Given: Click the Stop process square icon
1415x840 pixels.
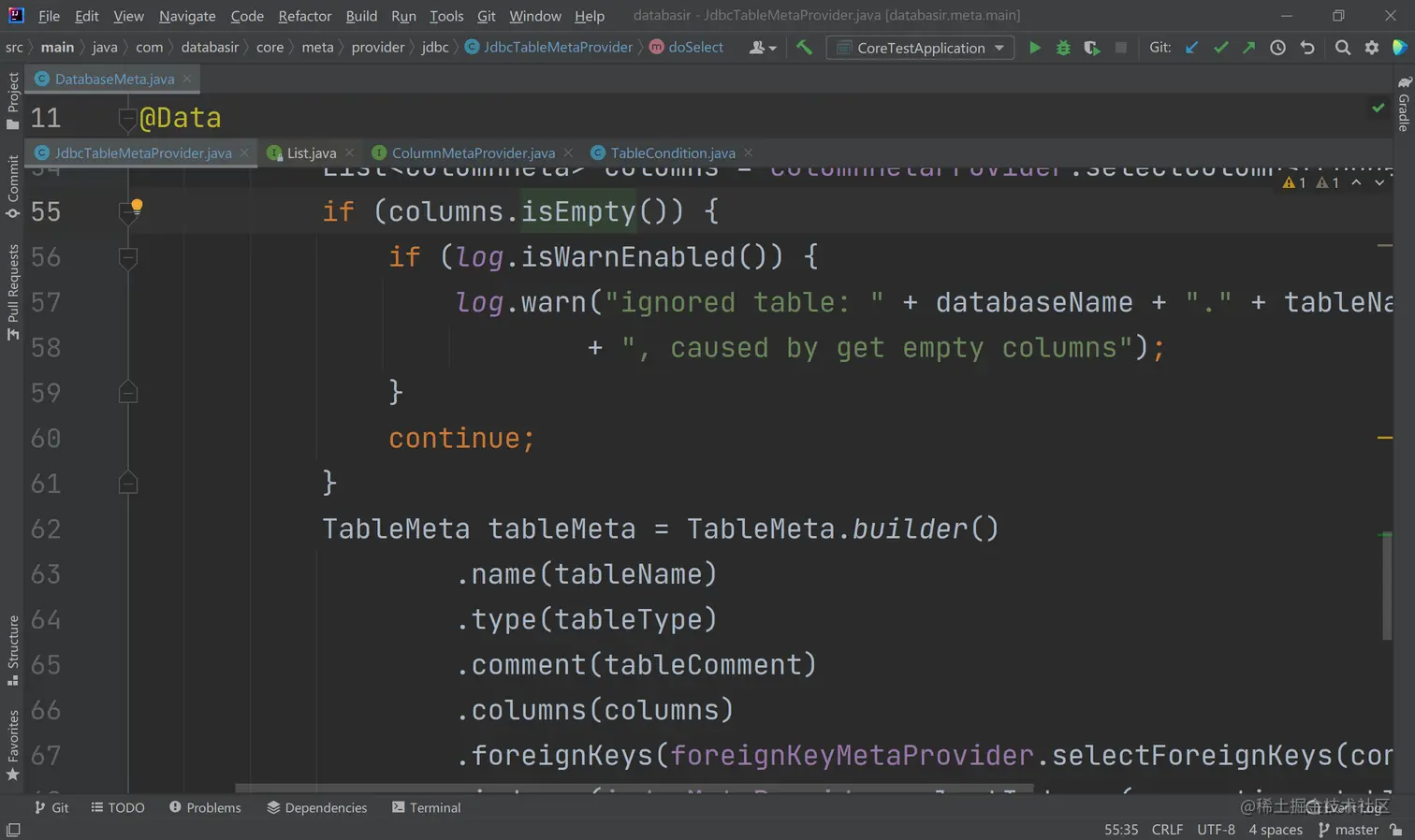Looking at the screenshot, I should click(1121, 48).
